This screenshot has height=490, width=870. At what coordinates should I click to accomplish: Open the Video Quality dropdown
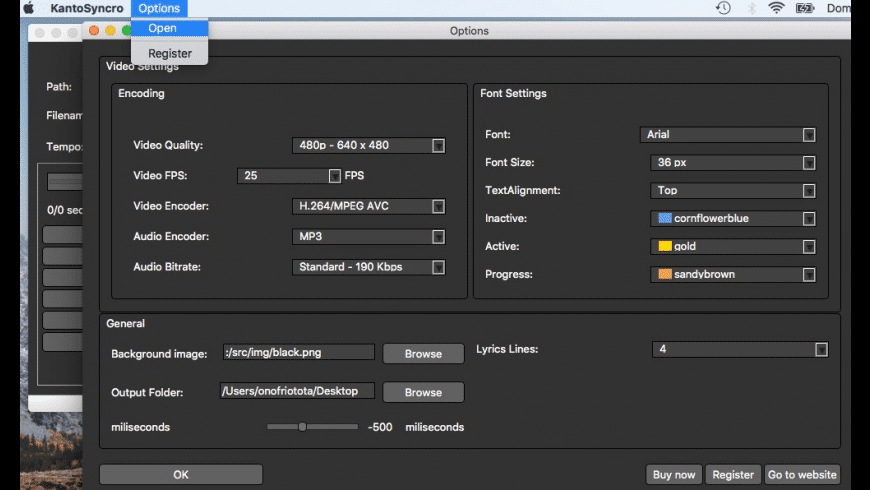(368, 145)
